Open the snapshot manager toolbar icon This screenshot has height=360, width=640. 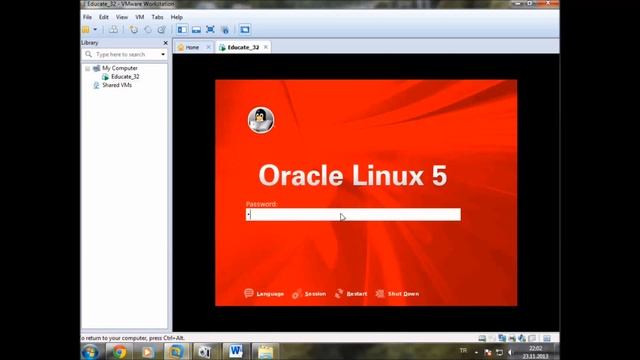(x=162, y=29)
